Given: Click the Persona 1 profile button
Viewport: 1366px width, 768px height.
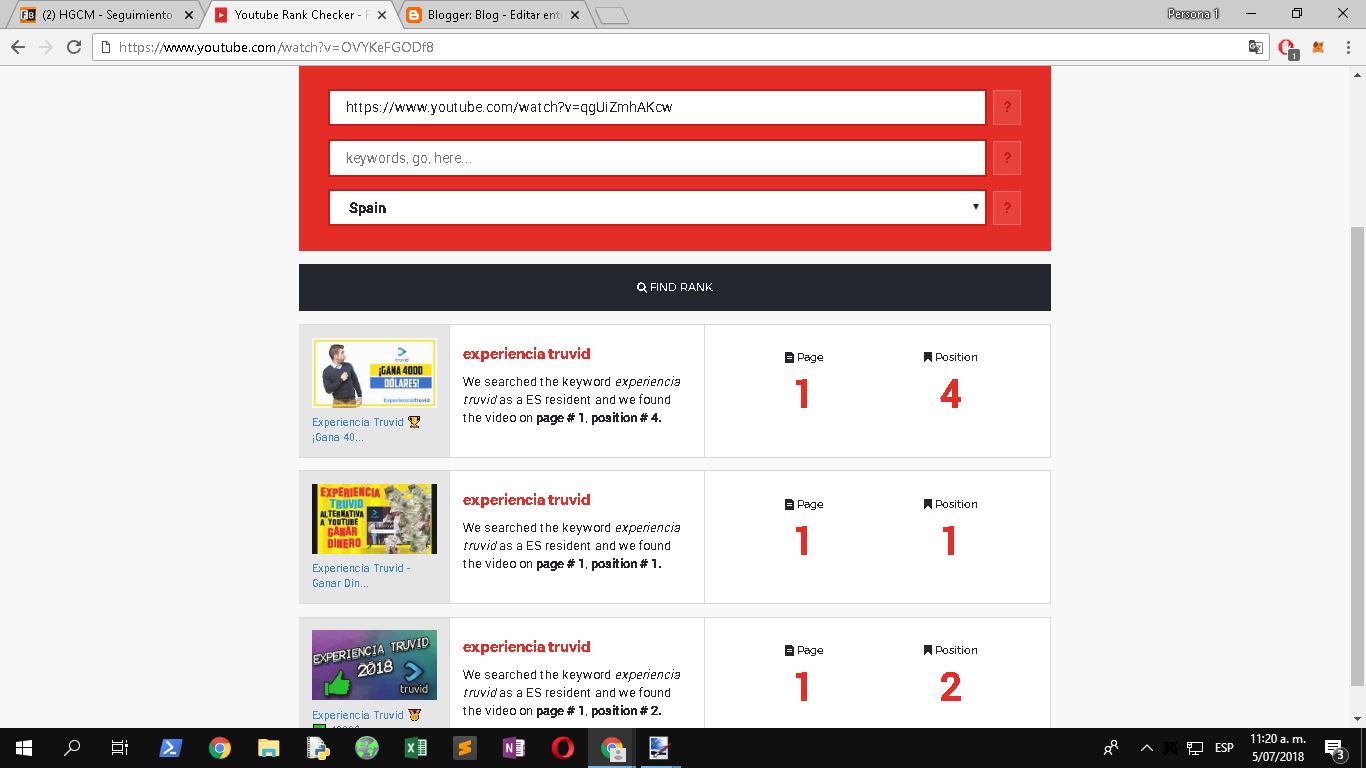Looking at the screenshot, I should tap(1193, 14).
